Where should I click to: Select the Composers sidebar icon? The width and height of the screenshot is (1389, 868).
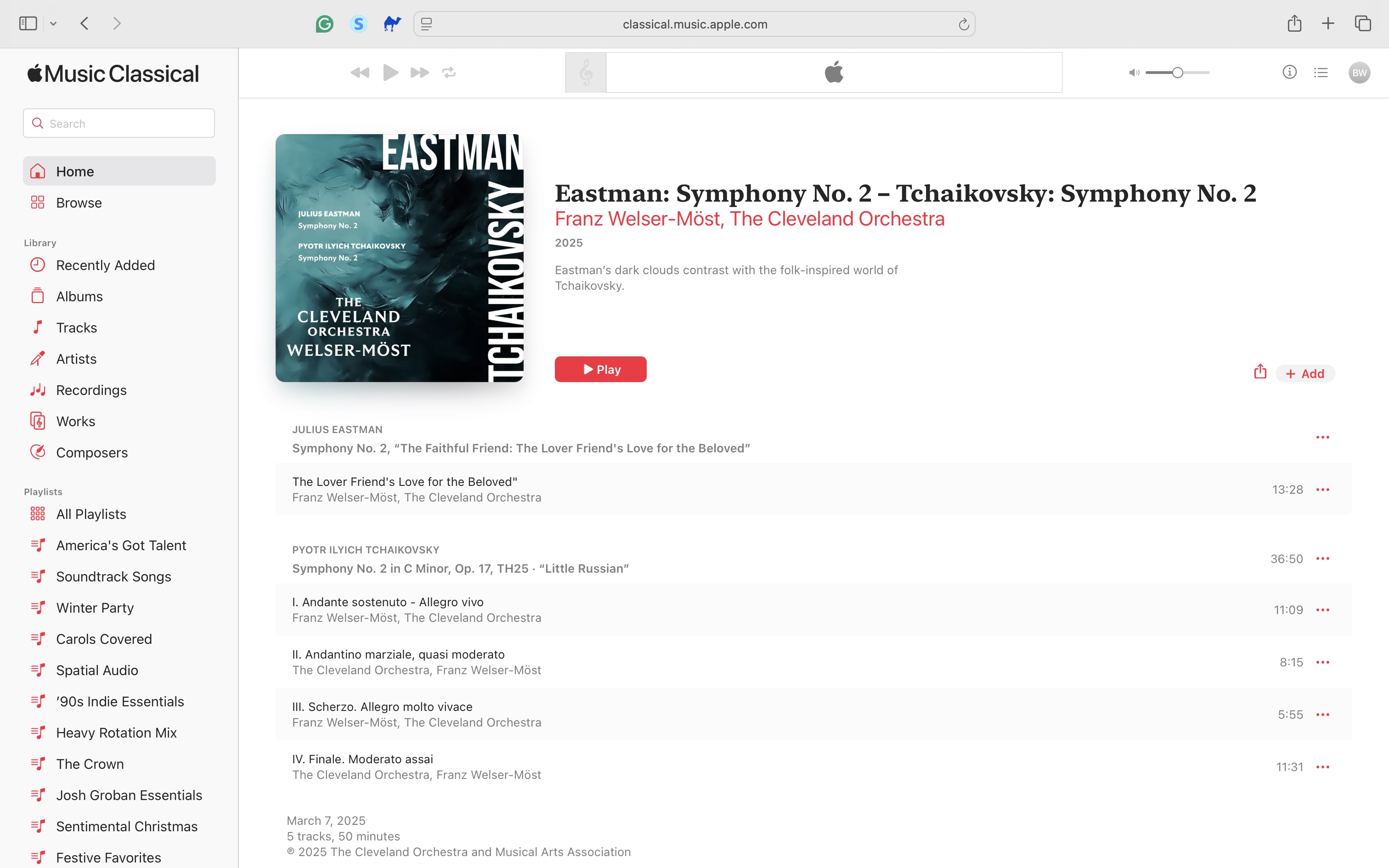coord(37,452)
